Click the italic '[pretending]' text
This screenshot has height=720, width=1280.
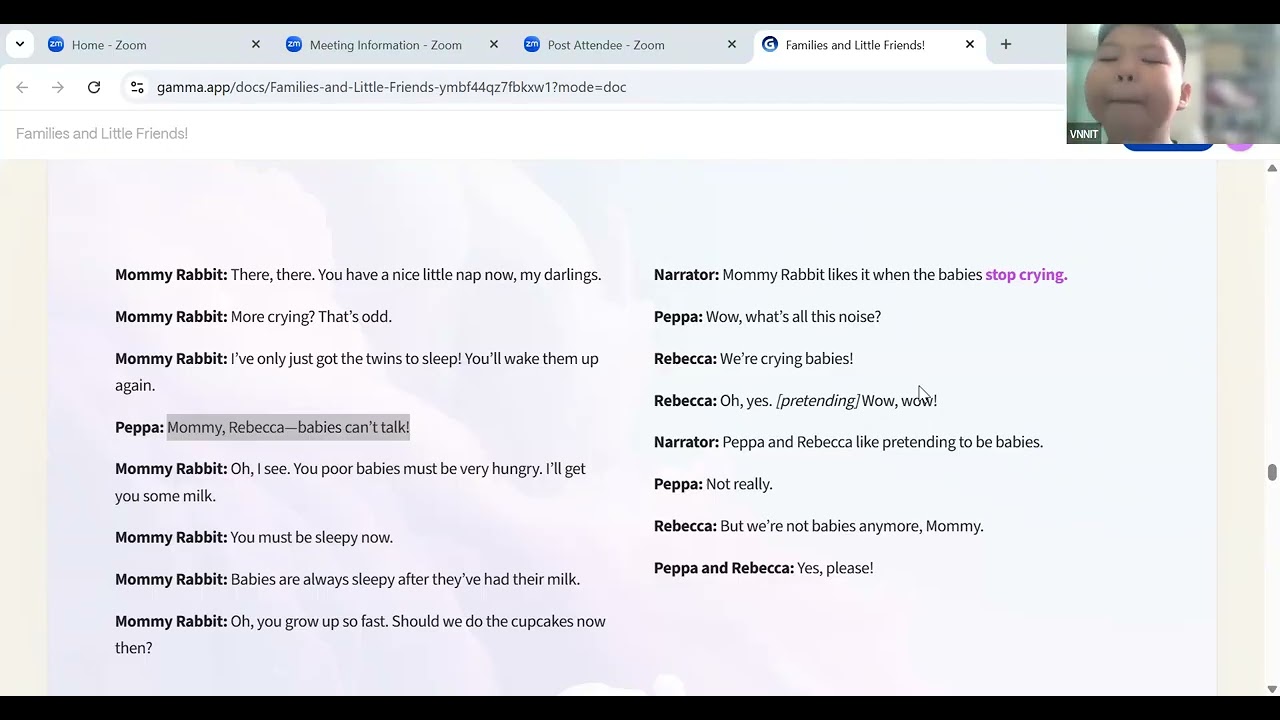[x=817, y=401]
